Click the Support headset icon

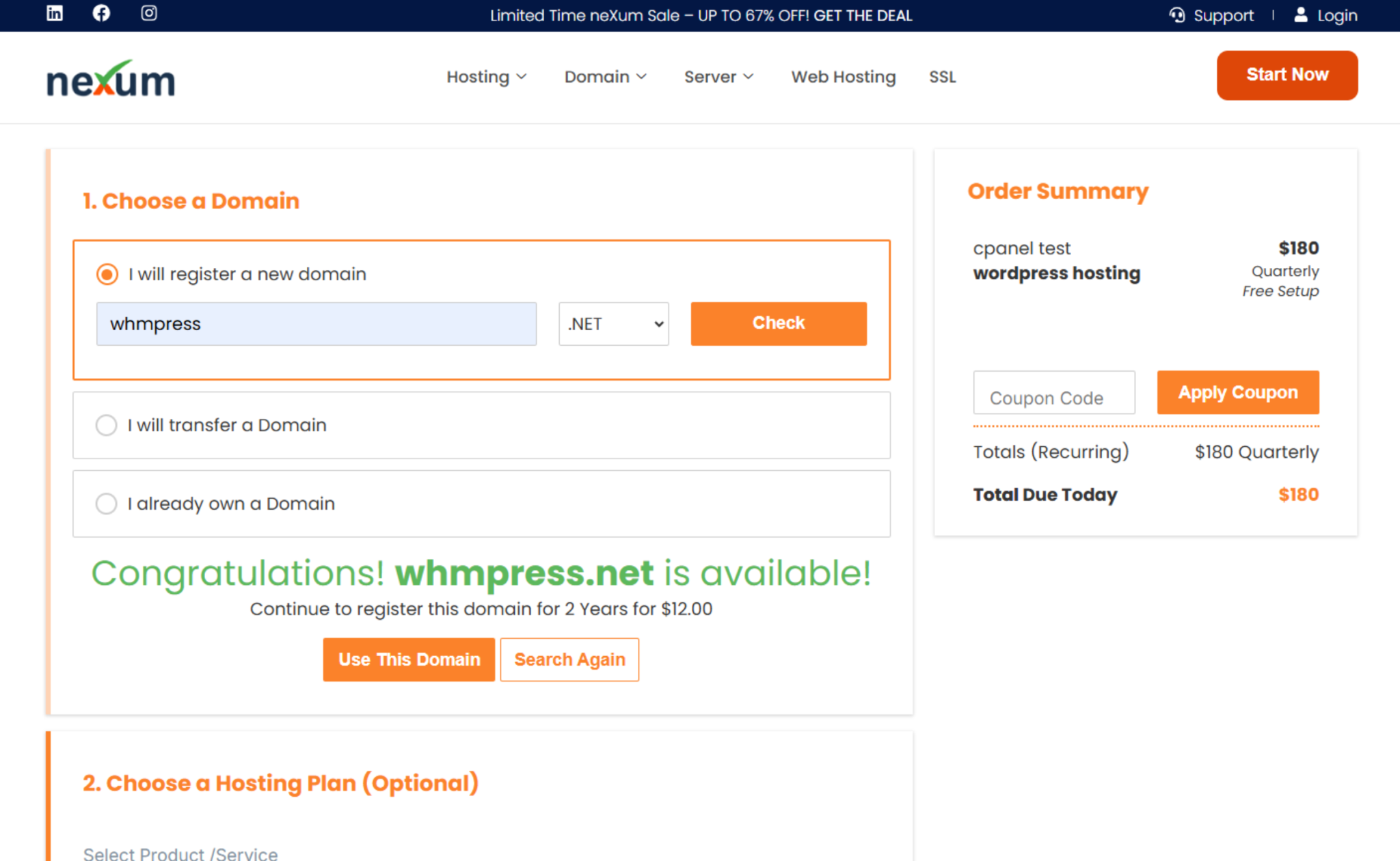click(x=1177, y=15)
